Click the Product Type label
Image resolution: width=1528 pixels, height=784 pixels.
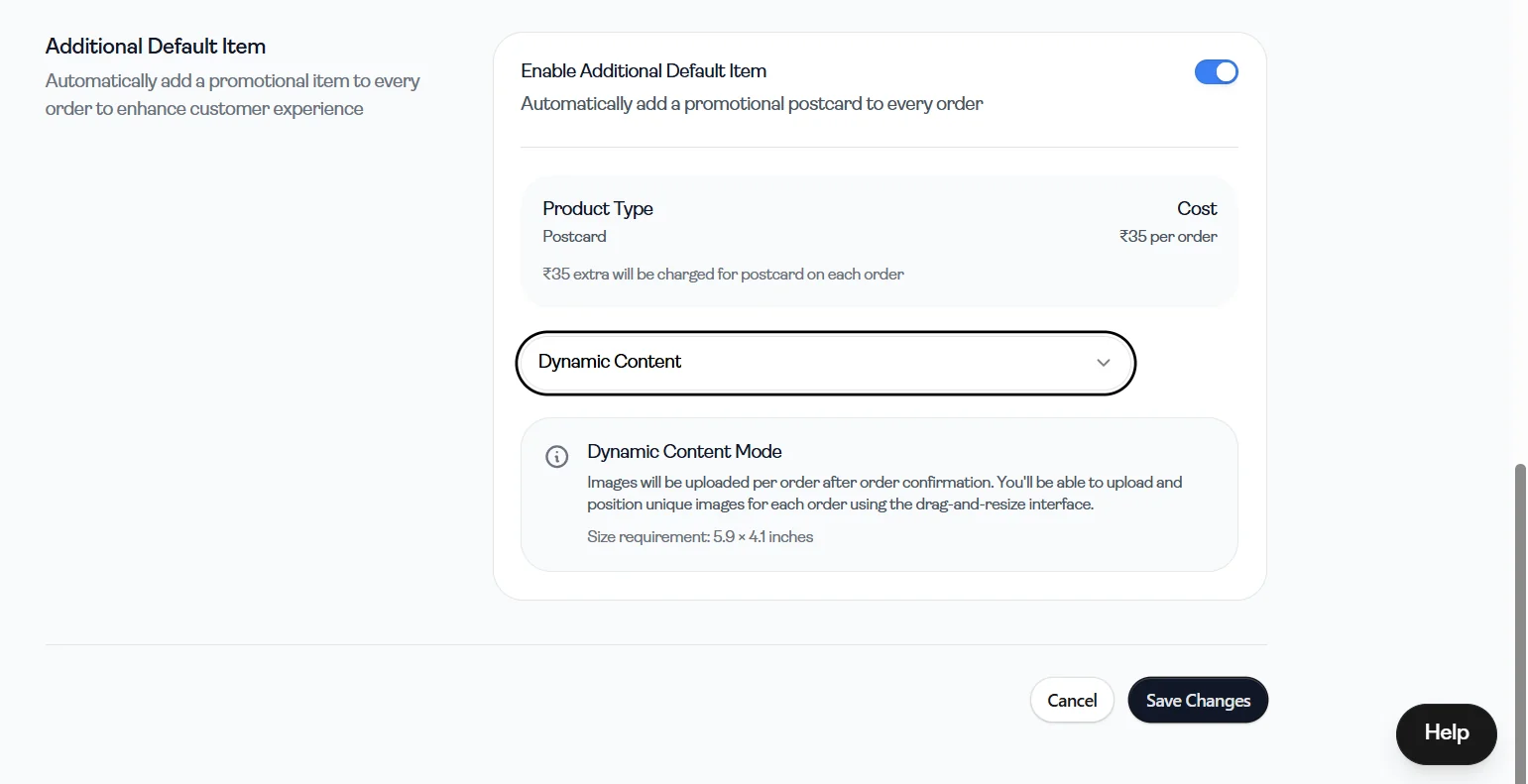tap(598, 209)
